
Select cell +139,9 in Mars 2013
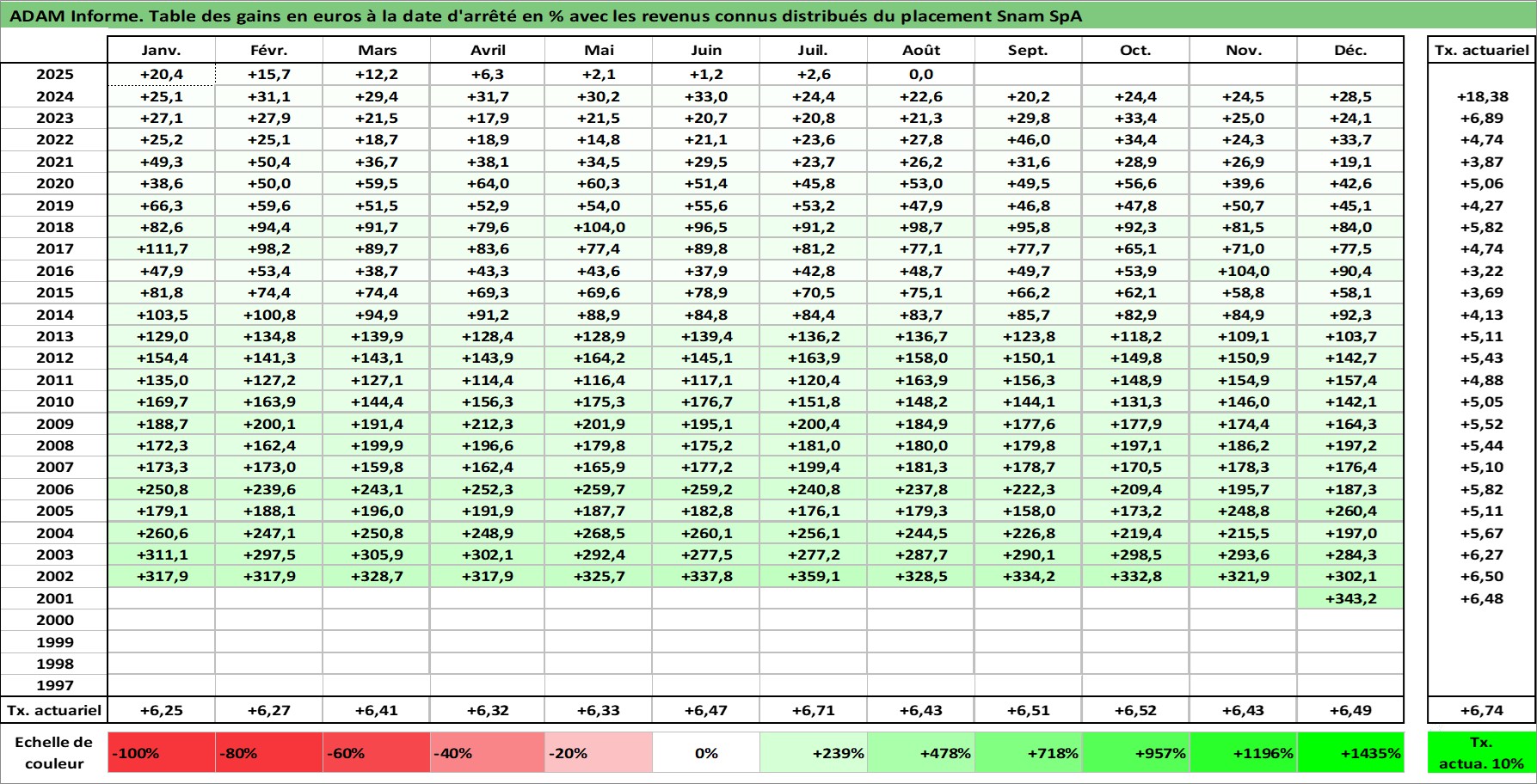377,336
